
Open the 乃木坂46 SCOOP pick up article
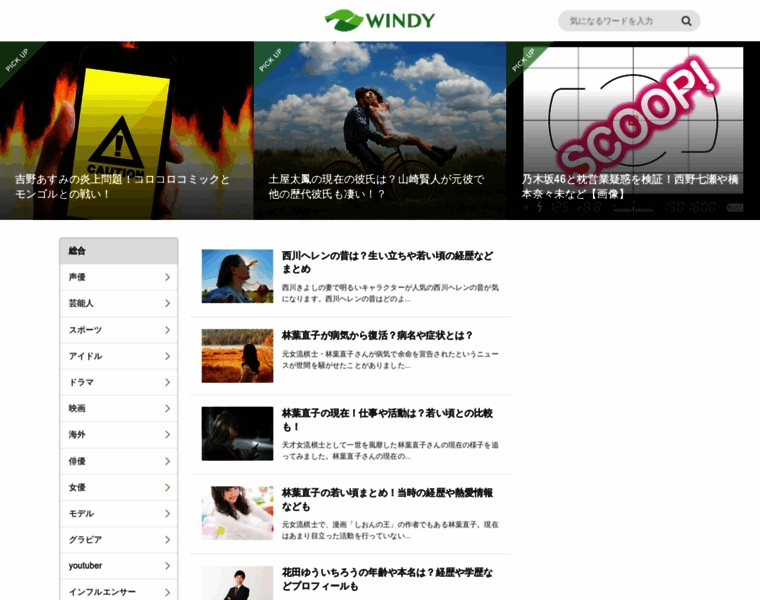click(x=633, y=131)
